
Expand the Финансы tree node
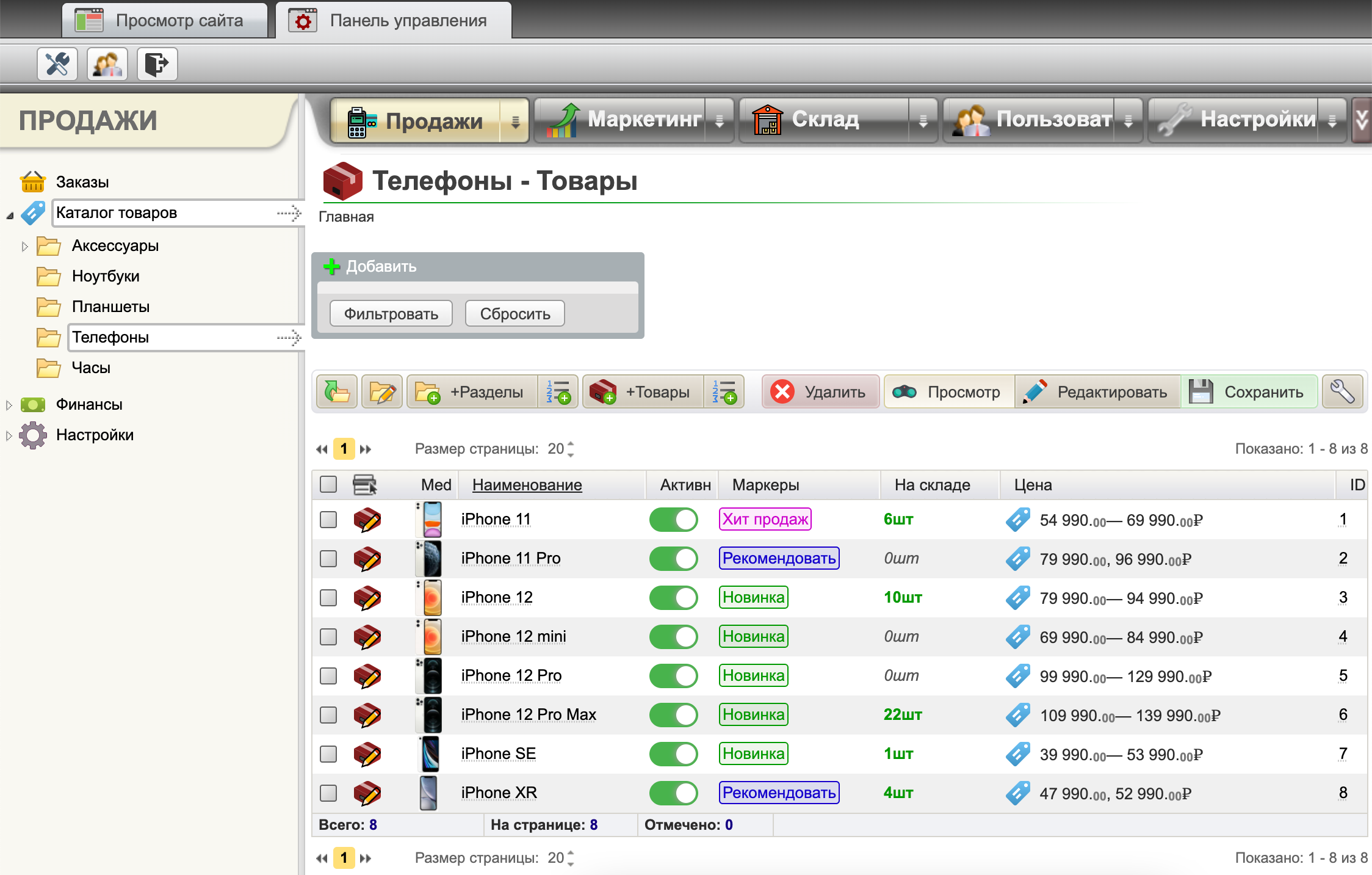pos(9,405)
